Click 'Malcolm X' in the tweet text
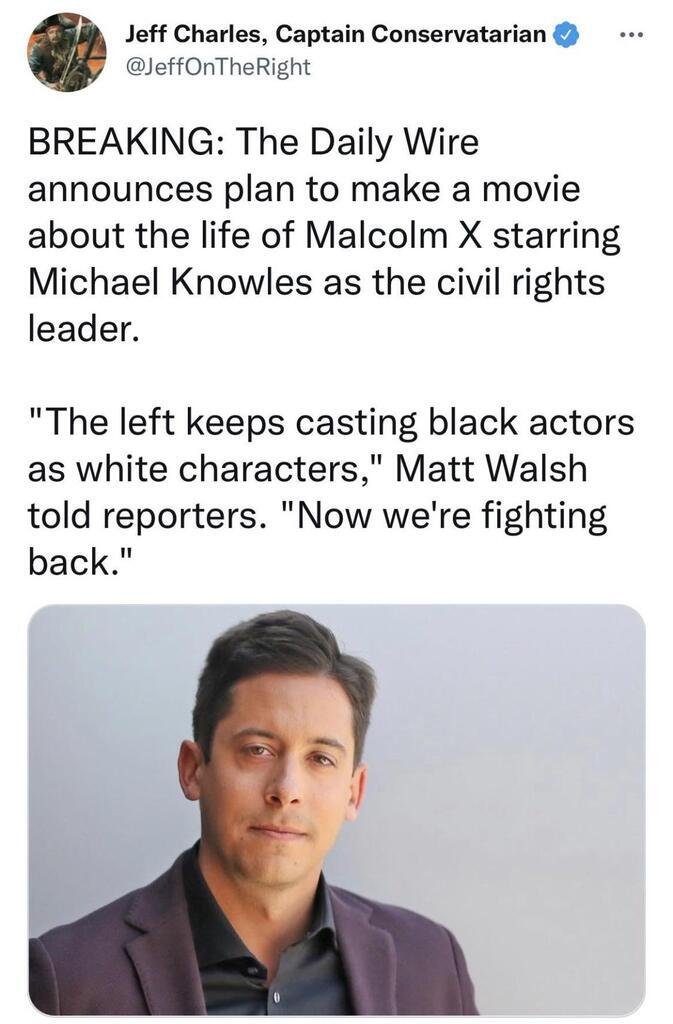Image resolution: width=673 pixels, height=1024 pixels. (394, 236)
